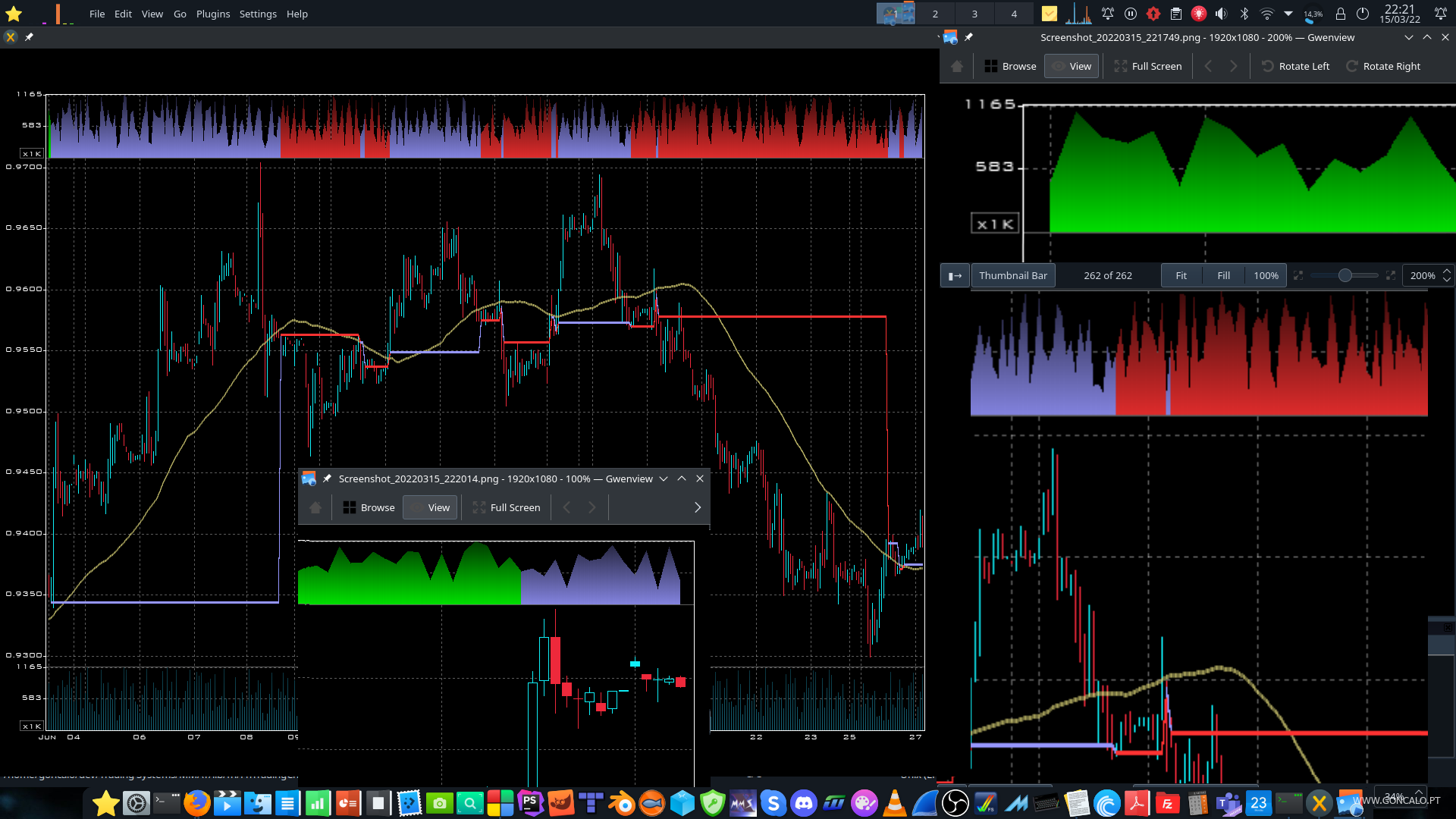The image size is (1456, 819).
Task: Open the star application launcher in top panel
Action: 14,14
